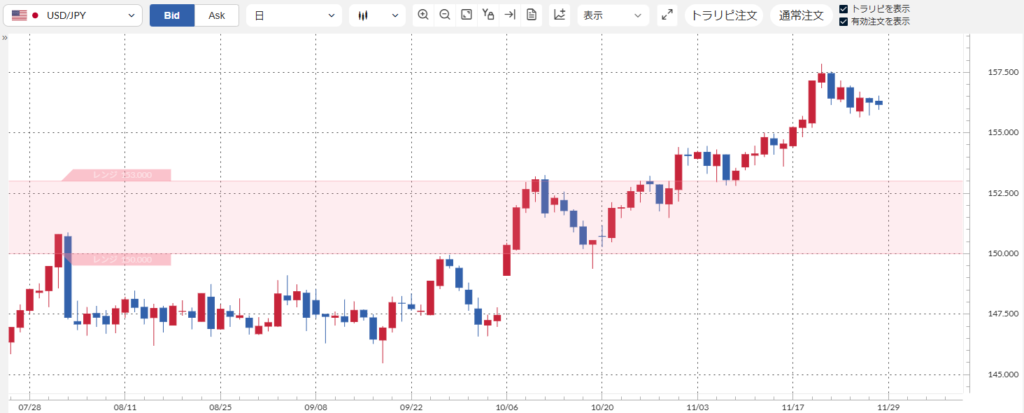Open the 日 timeframe dropdown
1024x413 pixels.
pyautogui.click(x=293, y=16)
